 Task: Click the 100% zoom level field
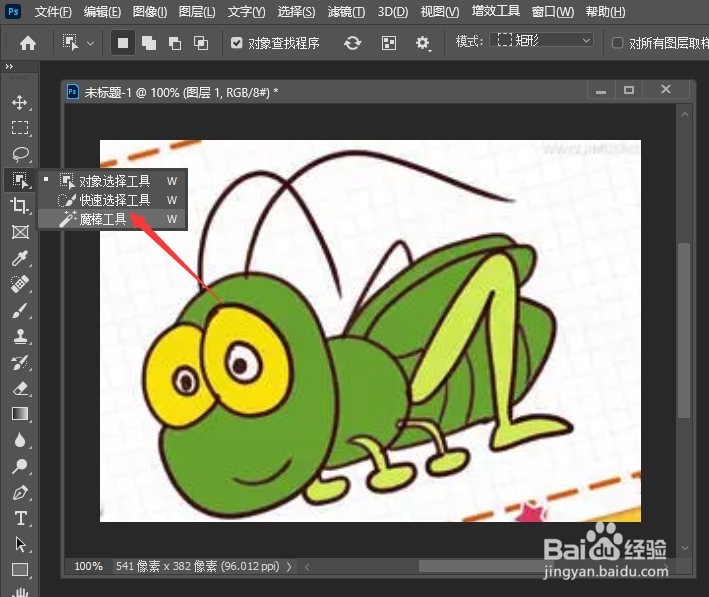click(x=88, y=566)
